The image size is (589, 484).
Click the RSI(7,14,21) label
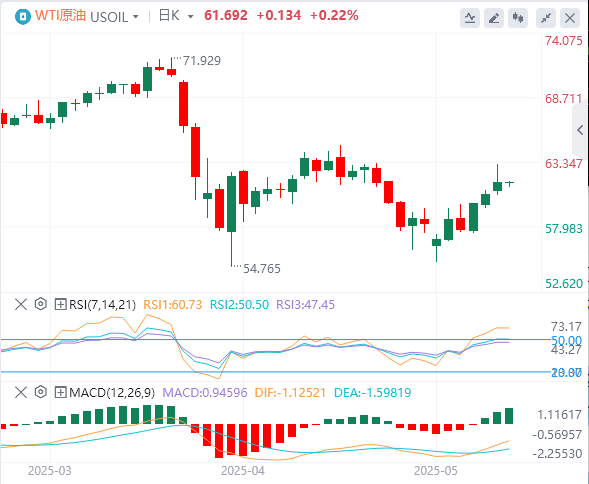[x=102, y=304]
